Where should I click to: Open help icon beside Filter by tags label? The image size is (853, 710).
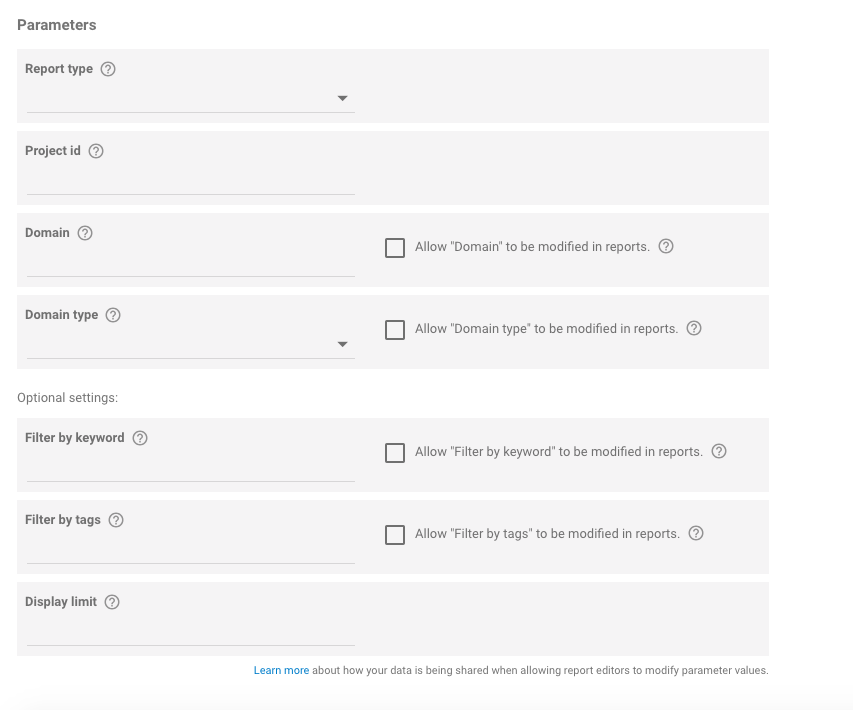116,520
